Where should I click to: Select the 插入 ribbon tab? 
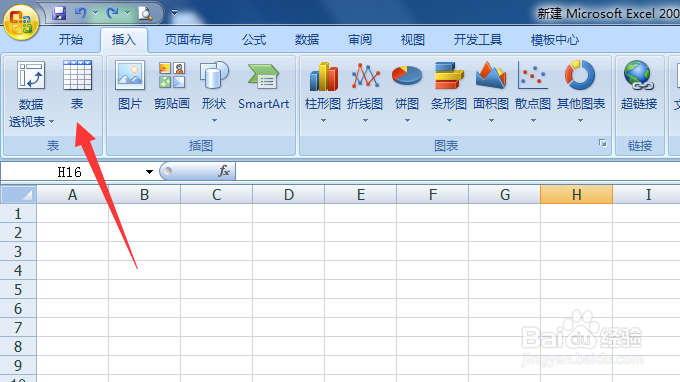[124, 40]
